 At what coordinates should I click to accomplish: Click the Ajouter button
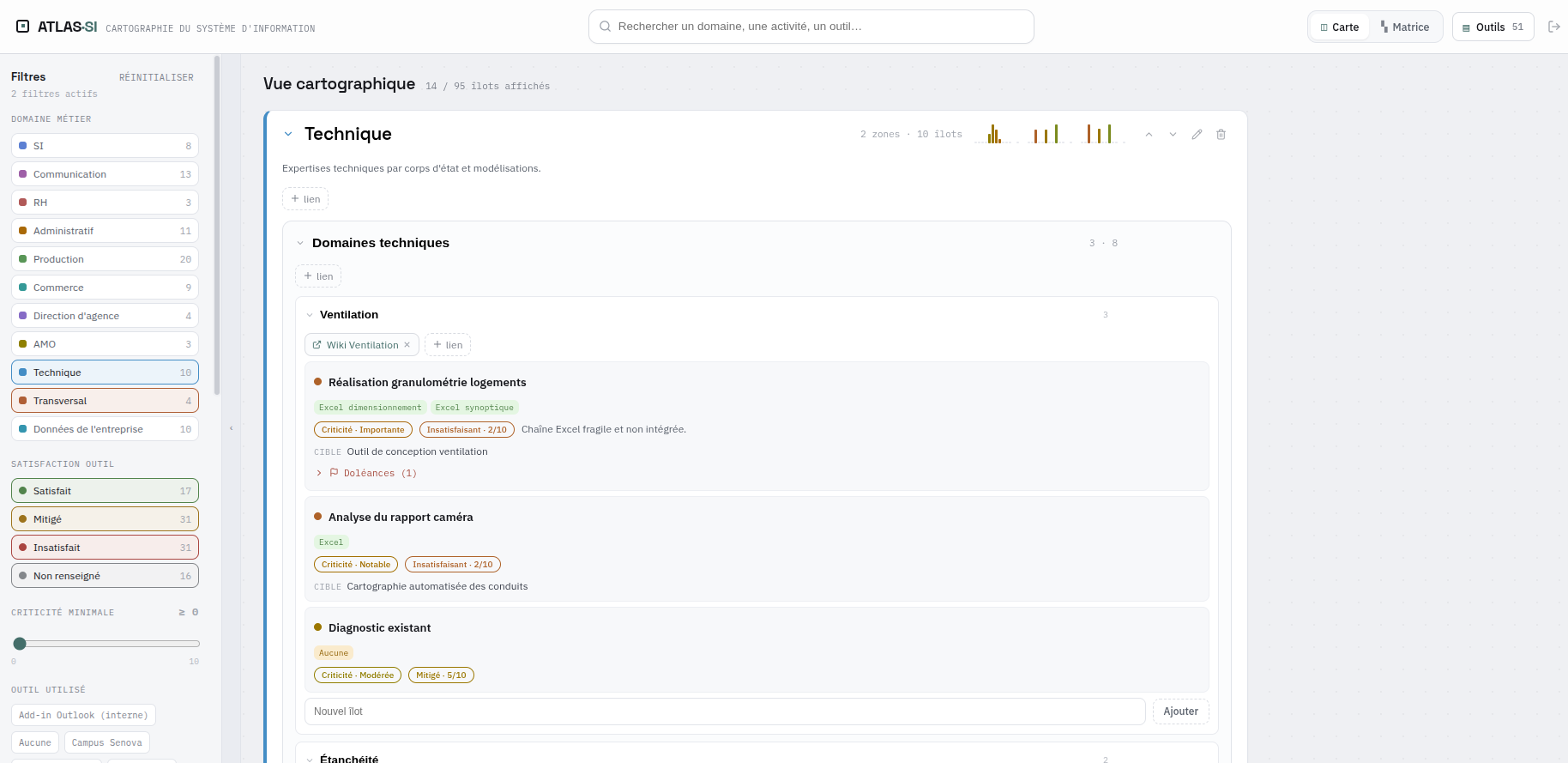pyautogui.click(x=1180, y=712)
